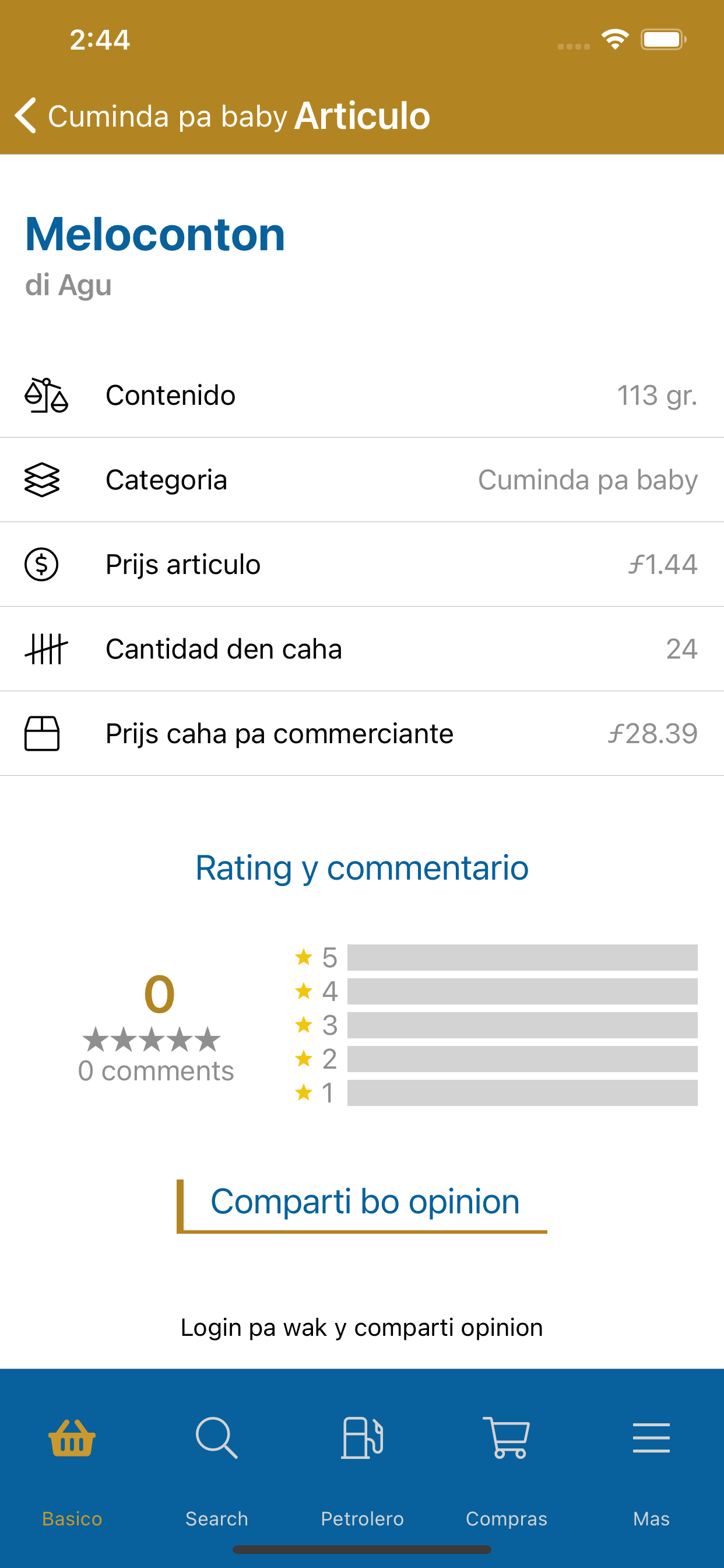
Task: Tap the Rating y commentario heading
Action: click(x=362, y=867)
